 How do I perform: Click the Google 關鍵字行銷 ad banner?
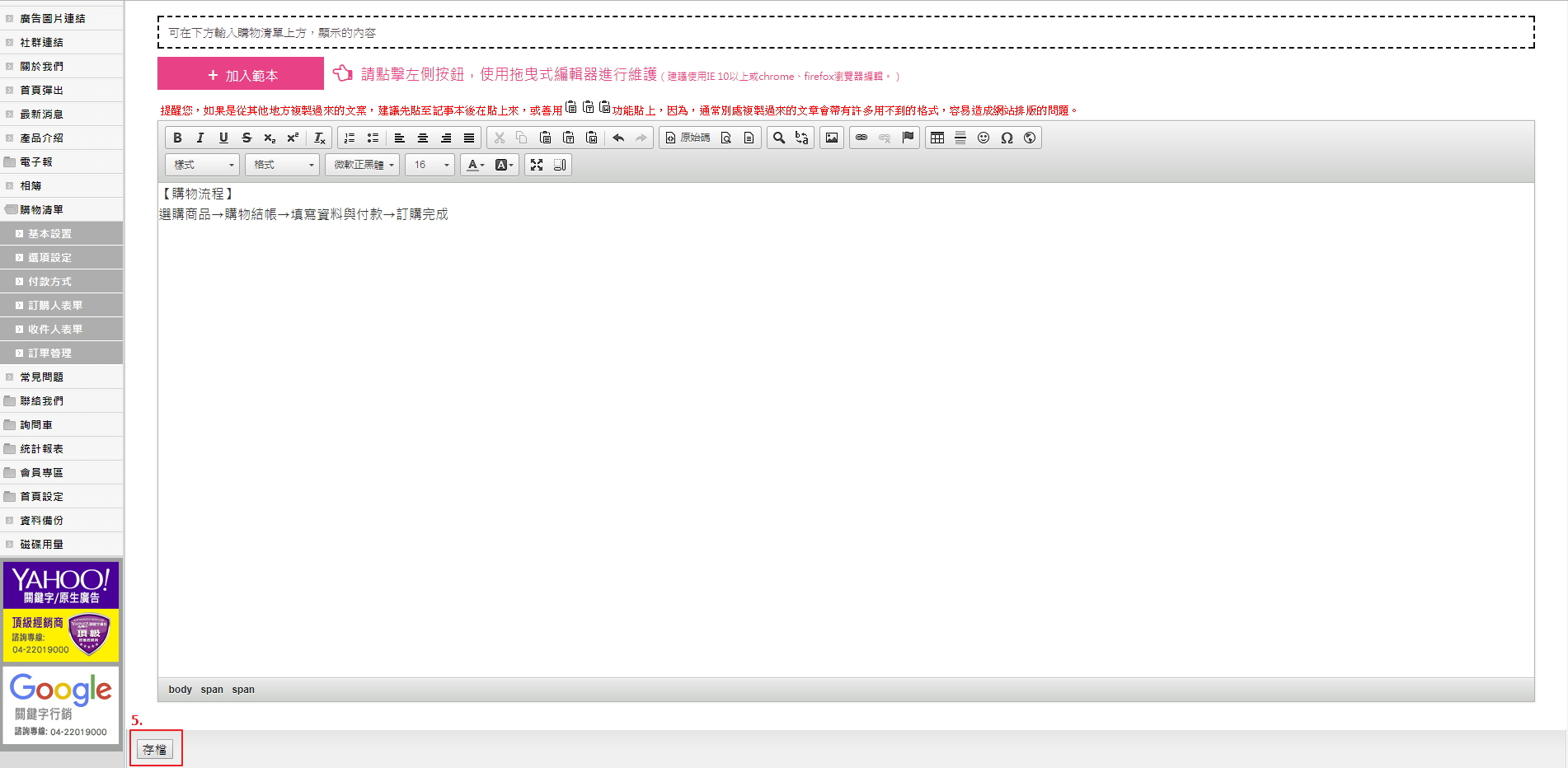click(x=61, y=705)
